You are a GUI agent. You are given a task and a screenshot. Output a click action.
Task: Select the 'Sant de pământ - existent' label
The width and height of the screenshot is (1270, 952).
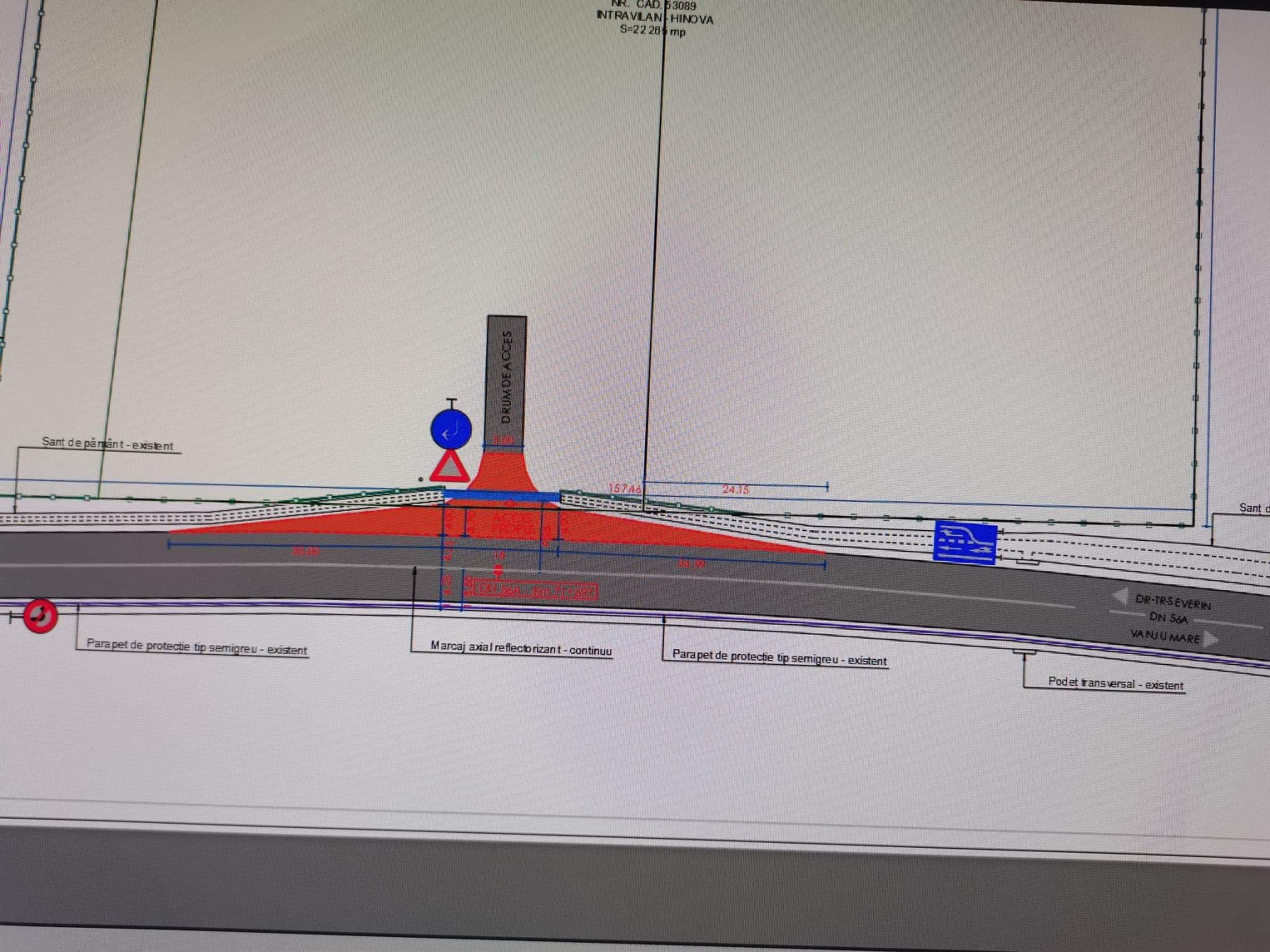[x=107, y=444]
